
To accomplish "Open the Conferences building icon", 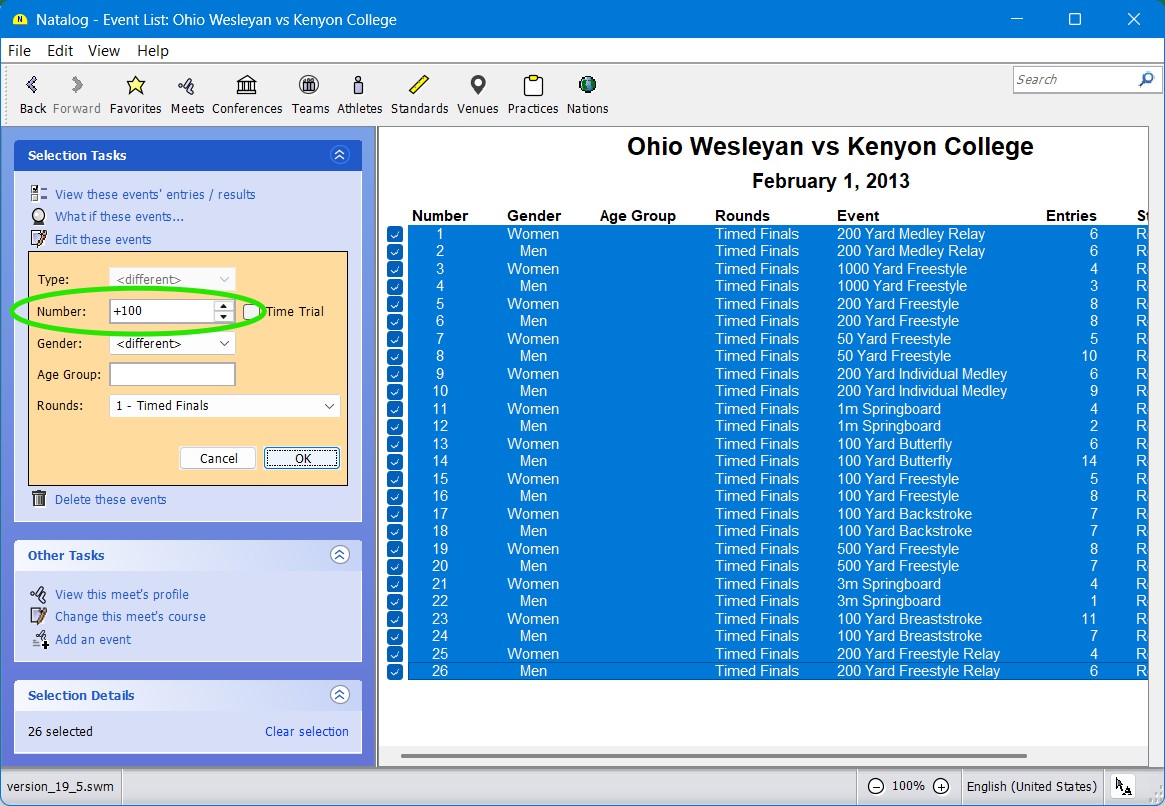I will click(247, 94).
